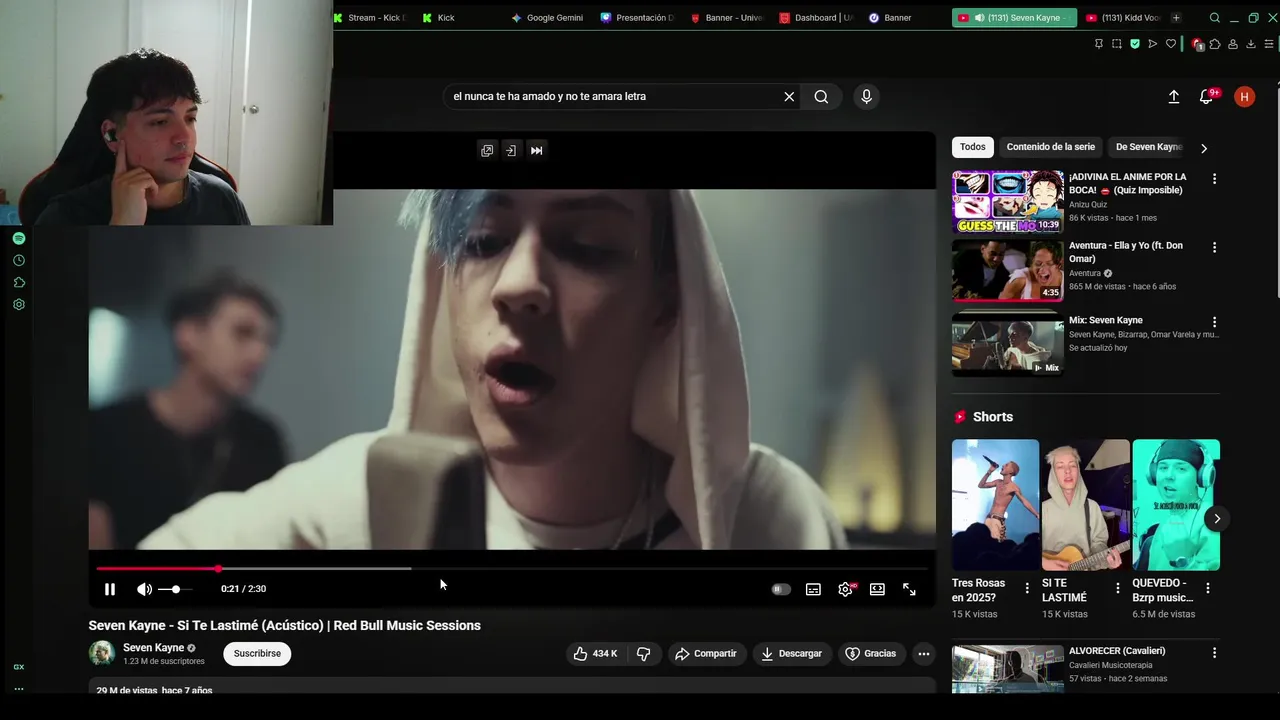This screenshot has height=720, width=1280.
Task: Open the browser extensions cube icon
Action: (x=1215, y=44)
